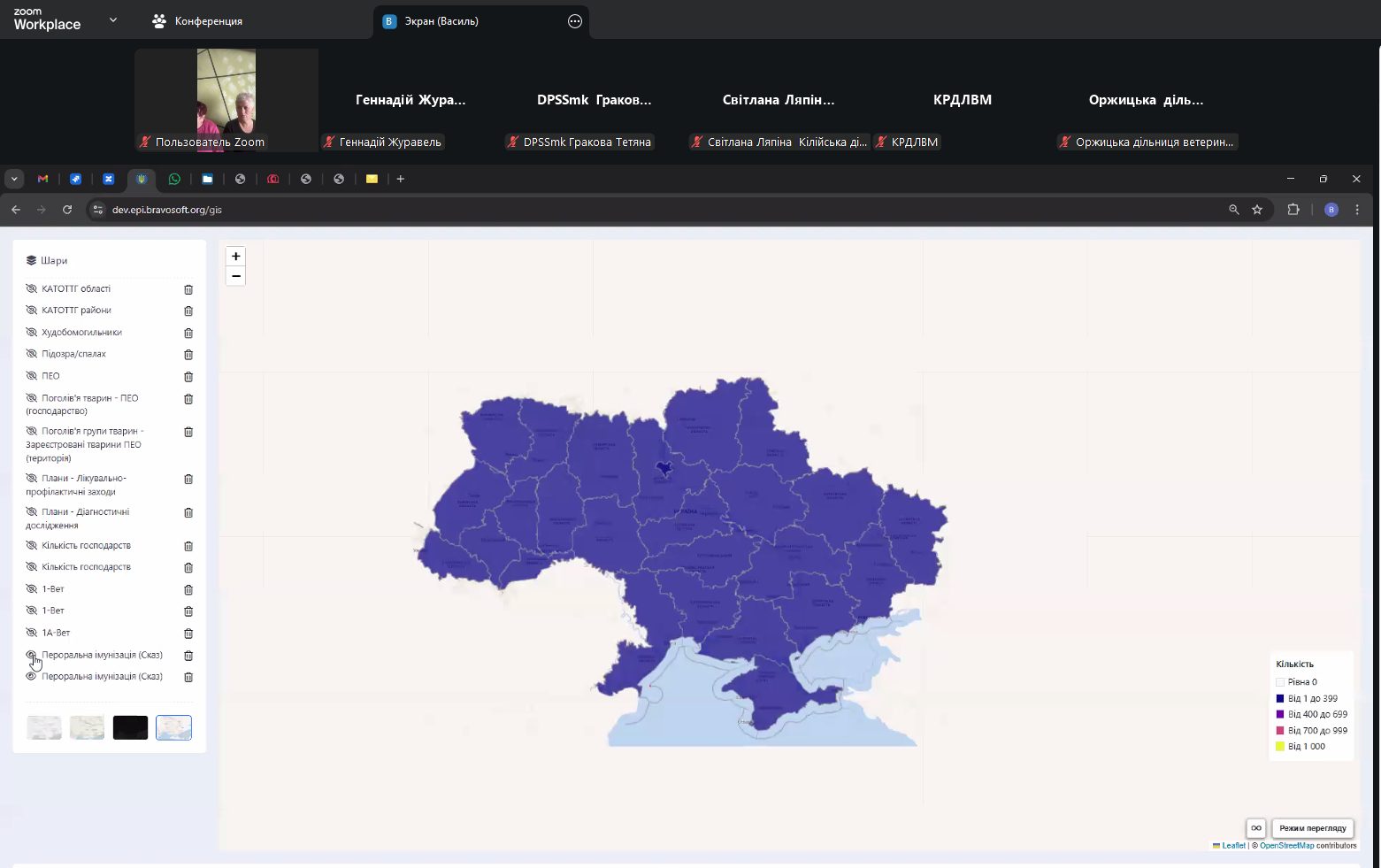
Task: Show the КАТОТТГ райони layer
Action: tap(32, 311)
